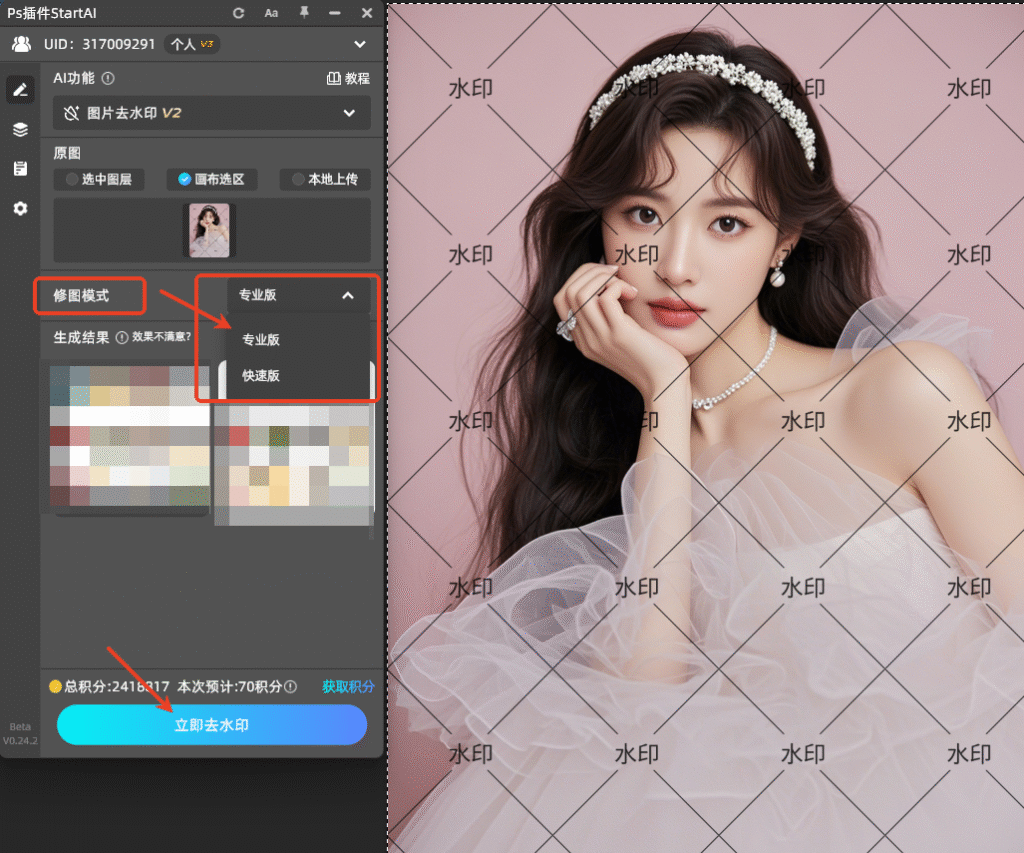Open the first generated result thumbnail

130,436
